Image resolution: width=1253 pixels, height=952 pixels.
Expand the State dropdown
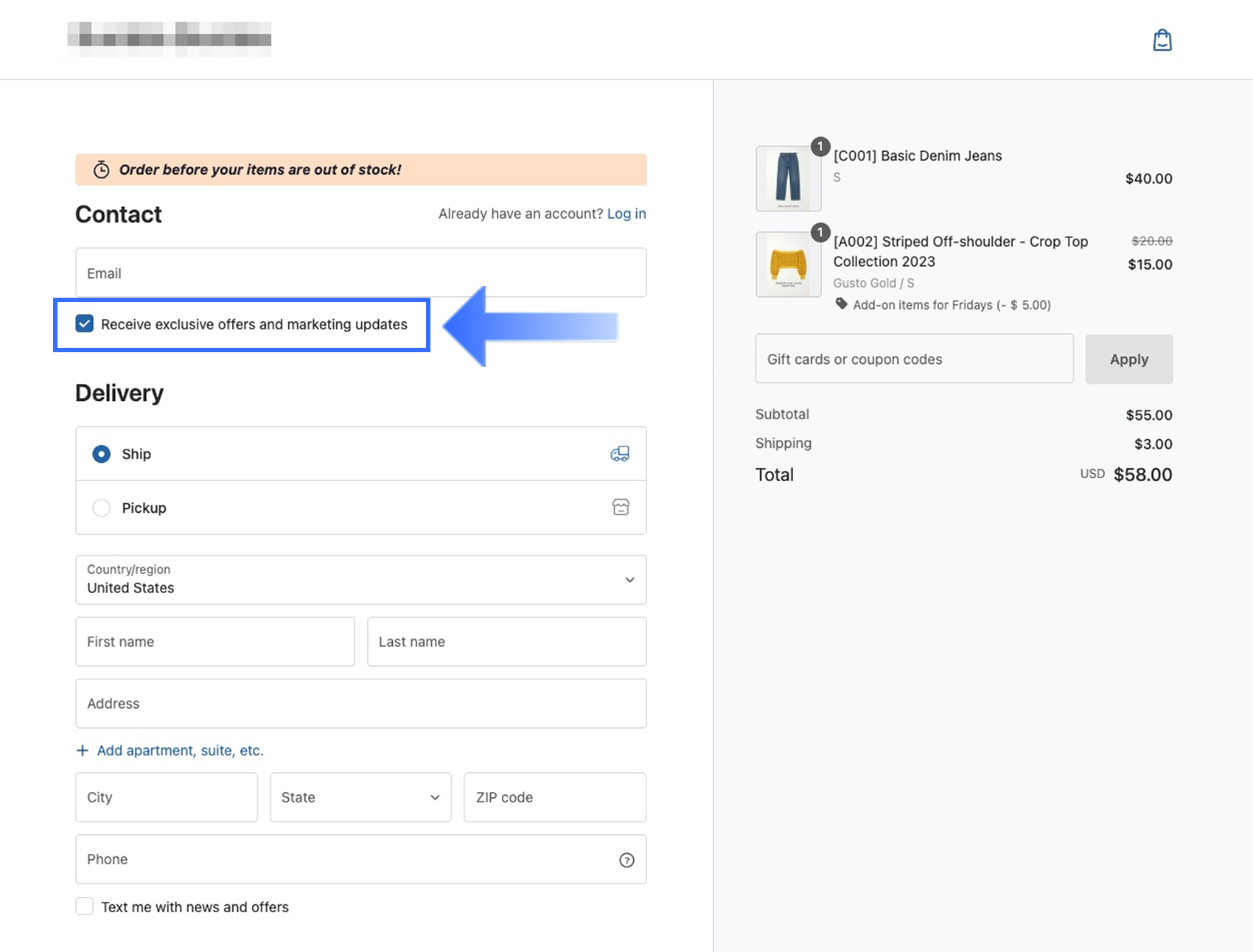tap(360, 797)
